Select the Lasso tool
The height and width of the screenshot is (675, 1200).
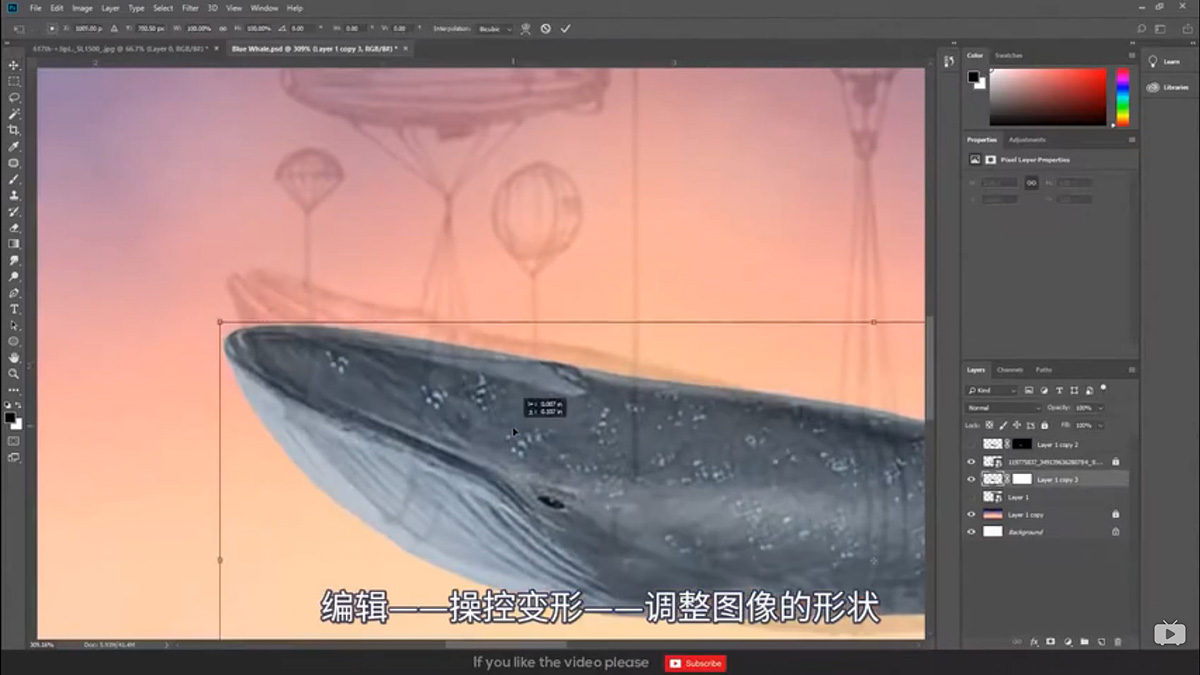[x=14, y=97]
